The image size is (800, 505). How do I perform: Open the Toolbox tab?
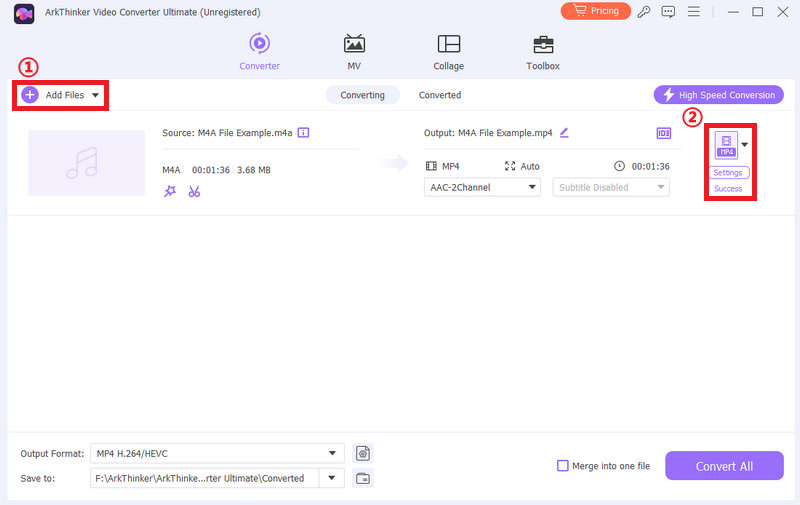[x=543, y=52]
